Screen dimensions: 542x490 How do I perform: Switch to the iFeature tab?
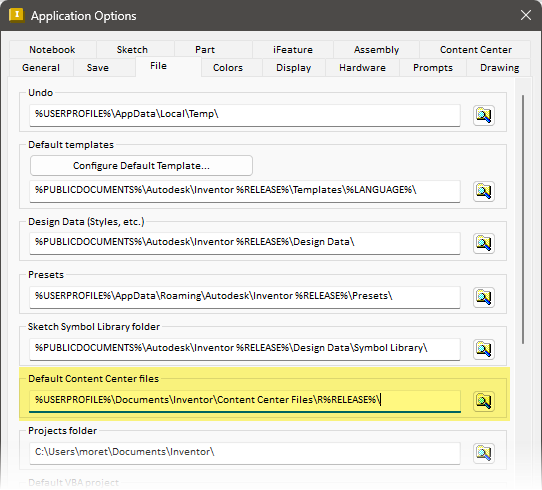click(293, 49)
